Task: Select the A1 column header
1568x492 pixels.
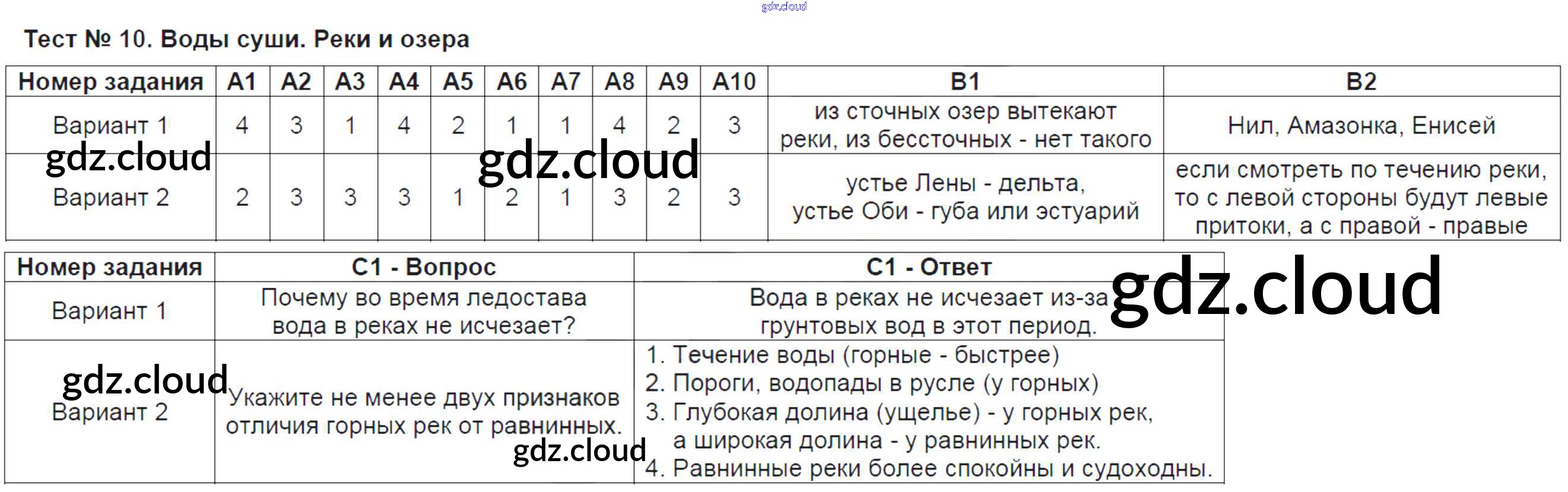Action: [242, 81]
